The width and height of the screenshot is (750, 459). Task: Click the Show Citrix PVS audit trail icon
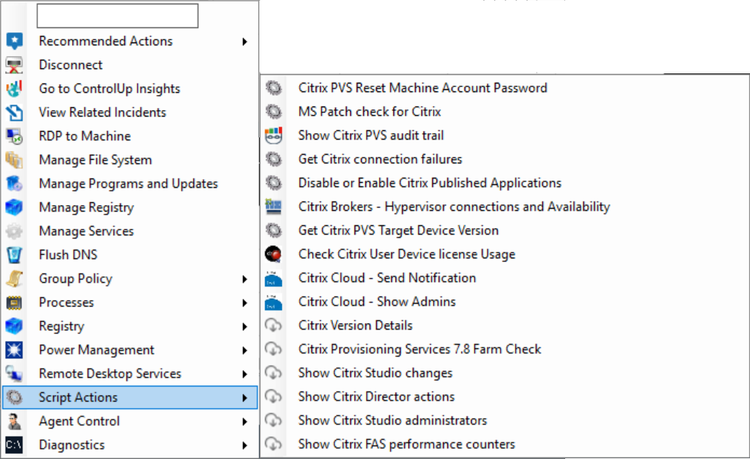(274, 135)
